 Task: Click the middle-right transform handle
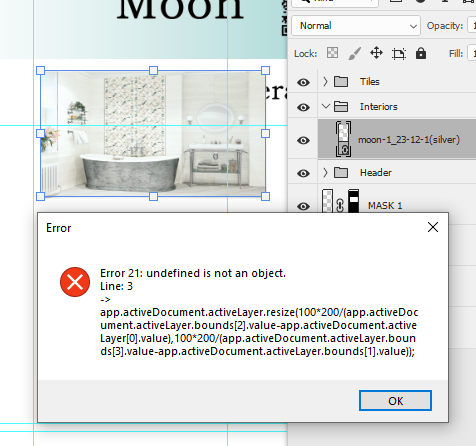[265, 133]
